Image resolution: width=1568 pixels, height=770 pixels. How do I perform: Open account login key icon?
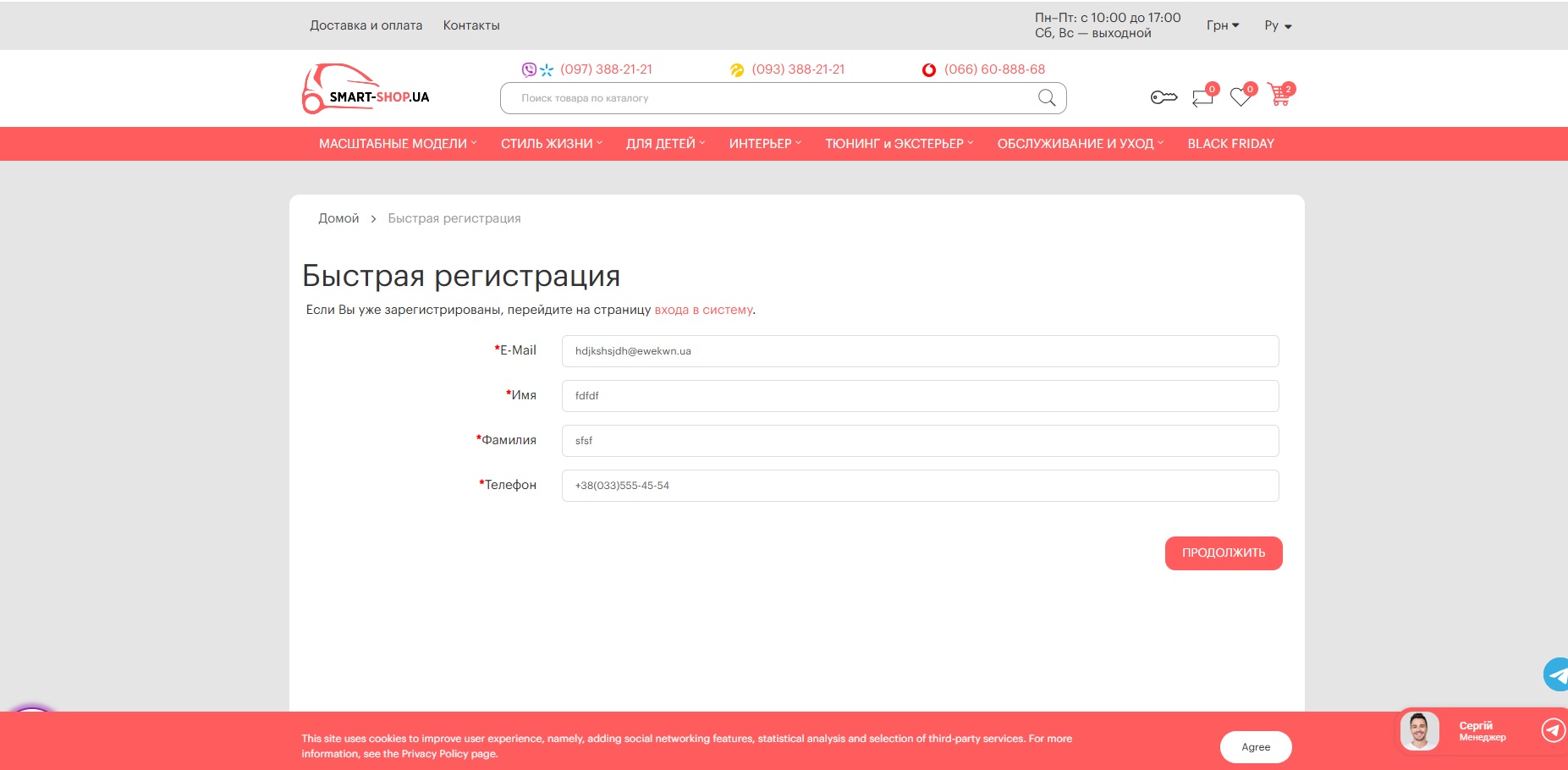click(x=1164, y=98)
